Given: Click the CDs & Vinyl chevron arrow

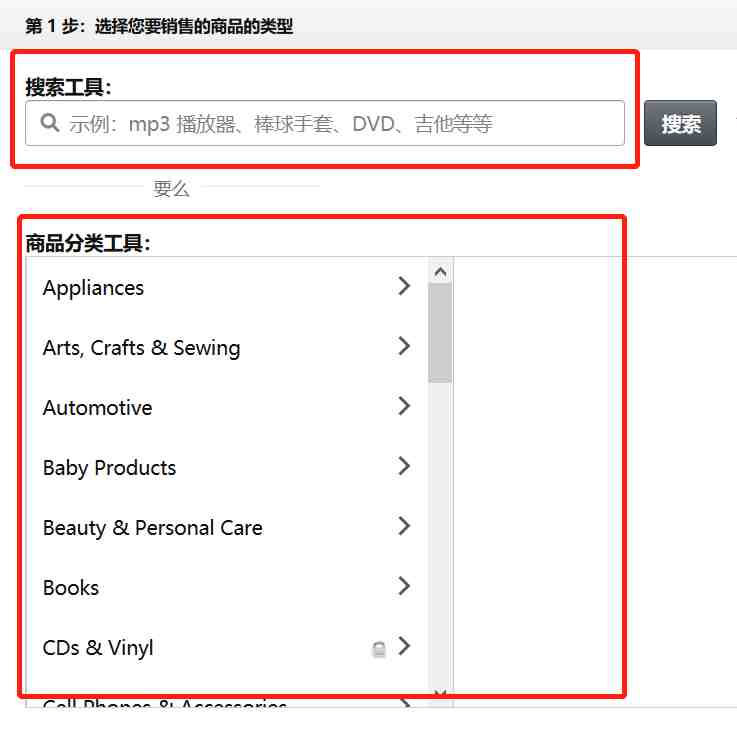Looking at the screenshot, I should pyautogui.click(x=404, y=646).
